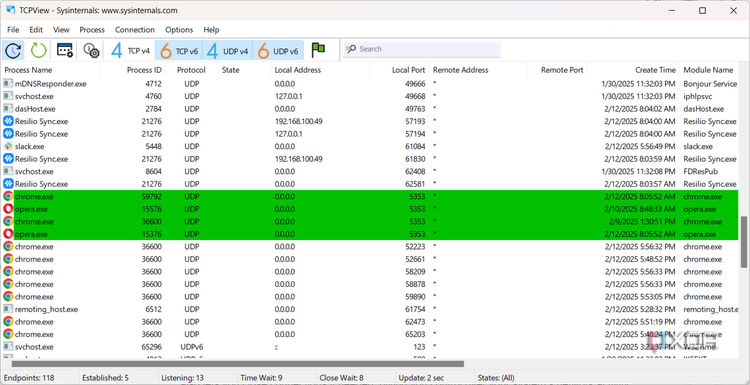Open the Options menu
This screenshot has width=750, height=385.
179,30
